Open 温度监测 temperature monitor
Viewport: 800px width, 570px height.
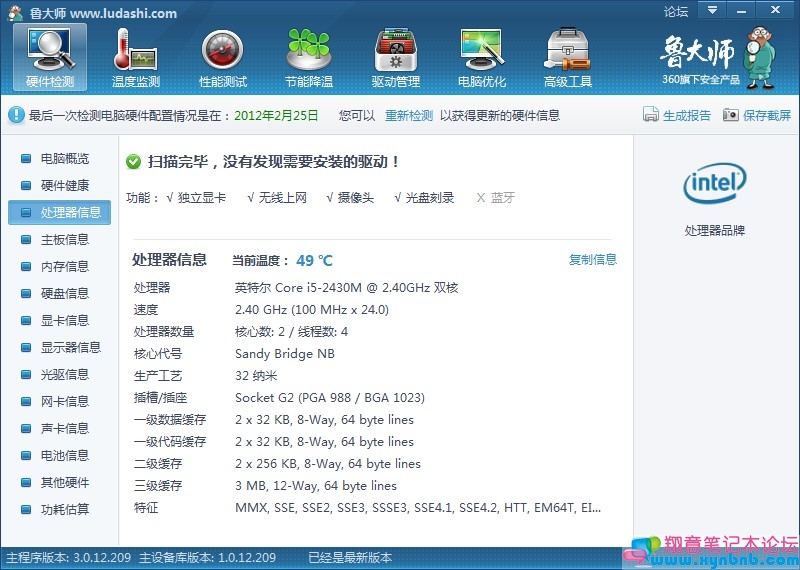[136, 57]
